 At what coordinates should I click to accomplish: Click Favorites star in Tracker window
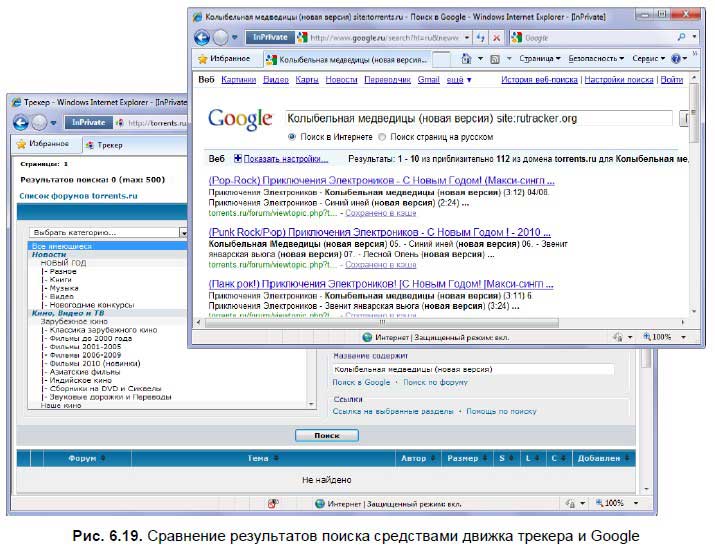coord(21,144)
